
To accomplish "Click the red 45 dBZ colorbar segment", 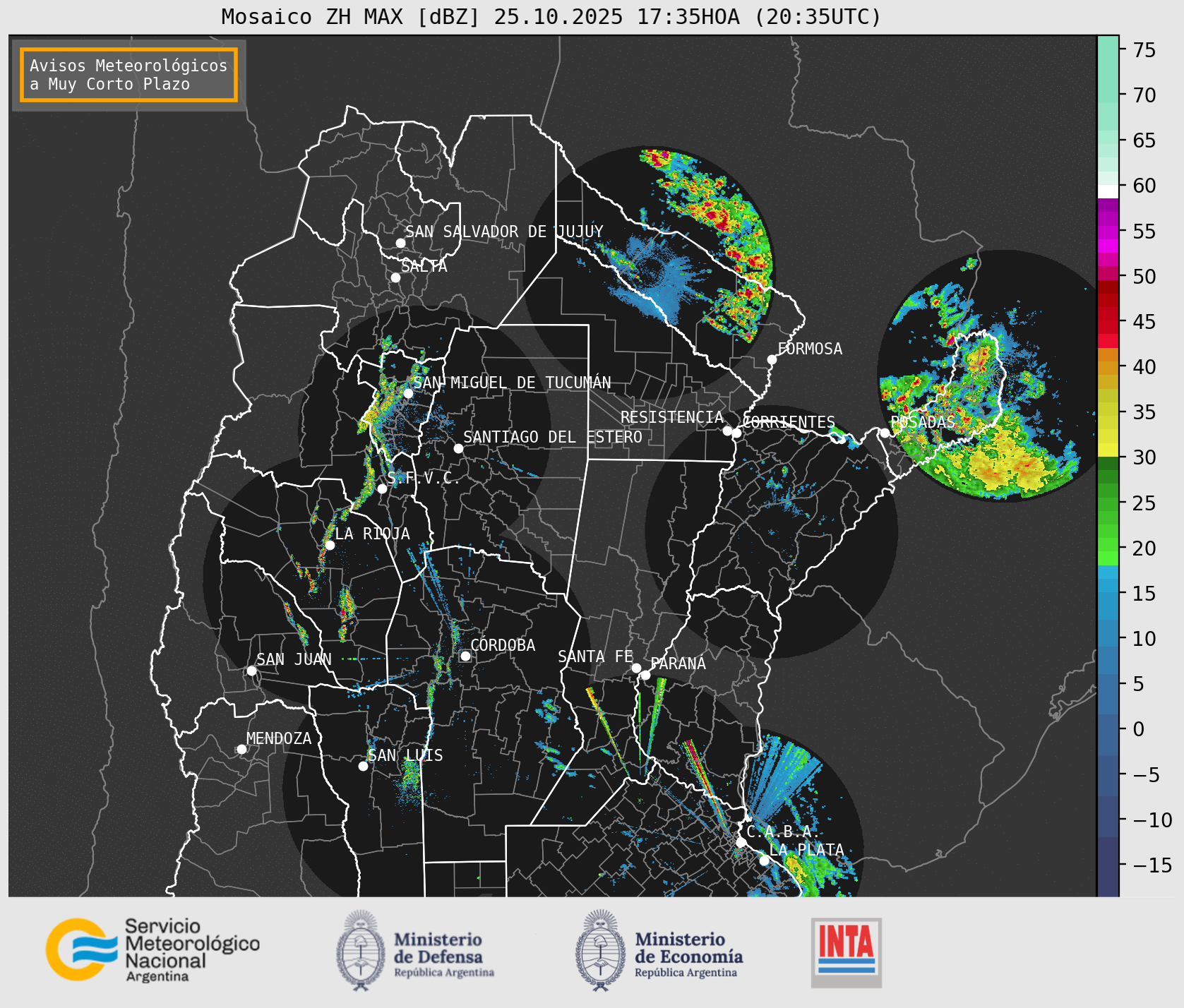I will (x=1108, y=321).
